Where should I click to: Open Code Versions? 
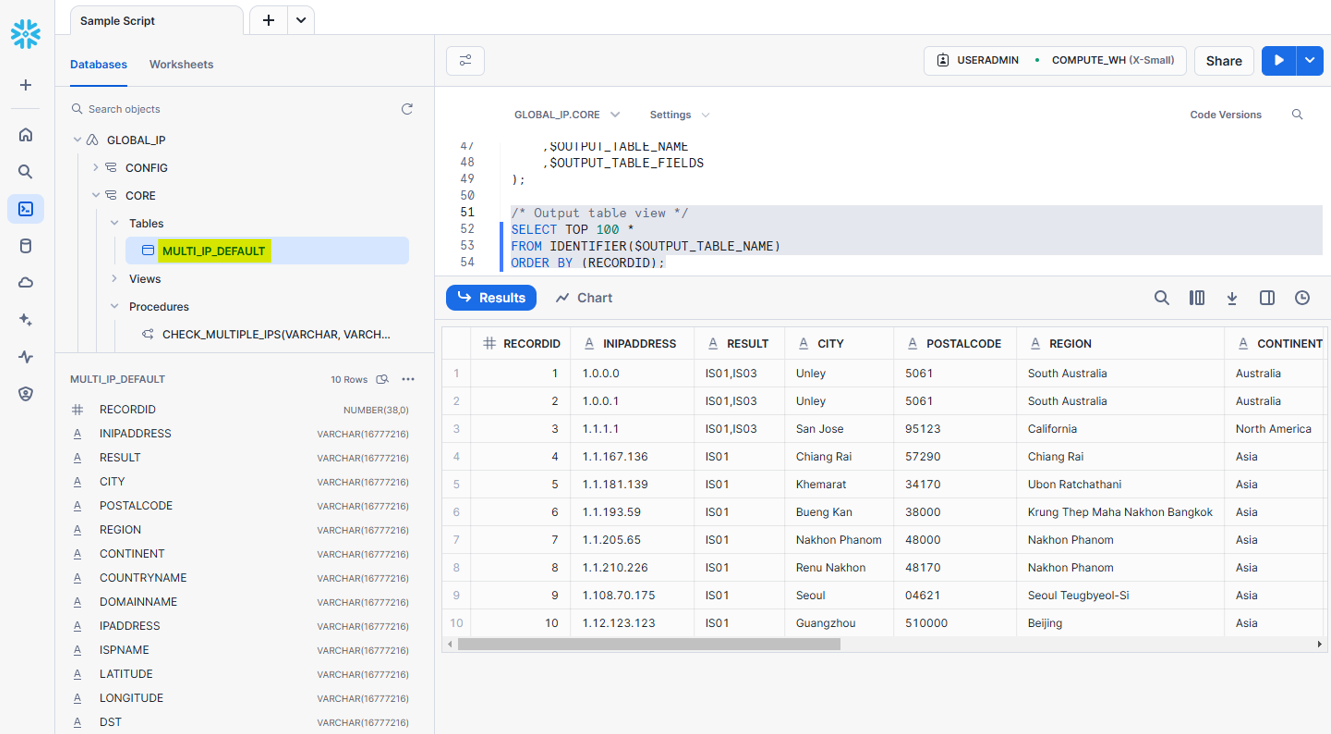[1225, 115]
